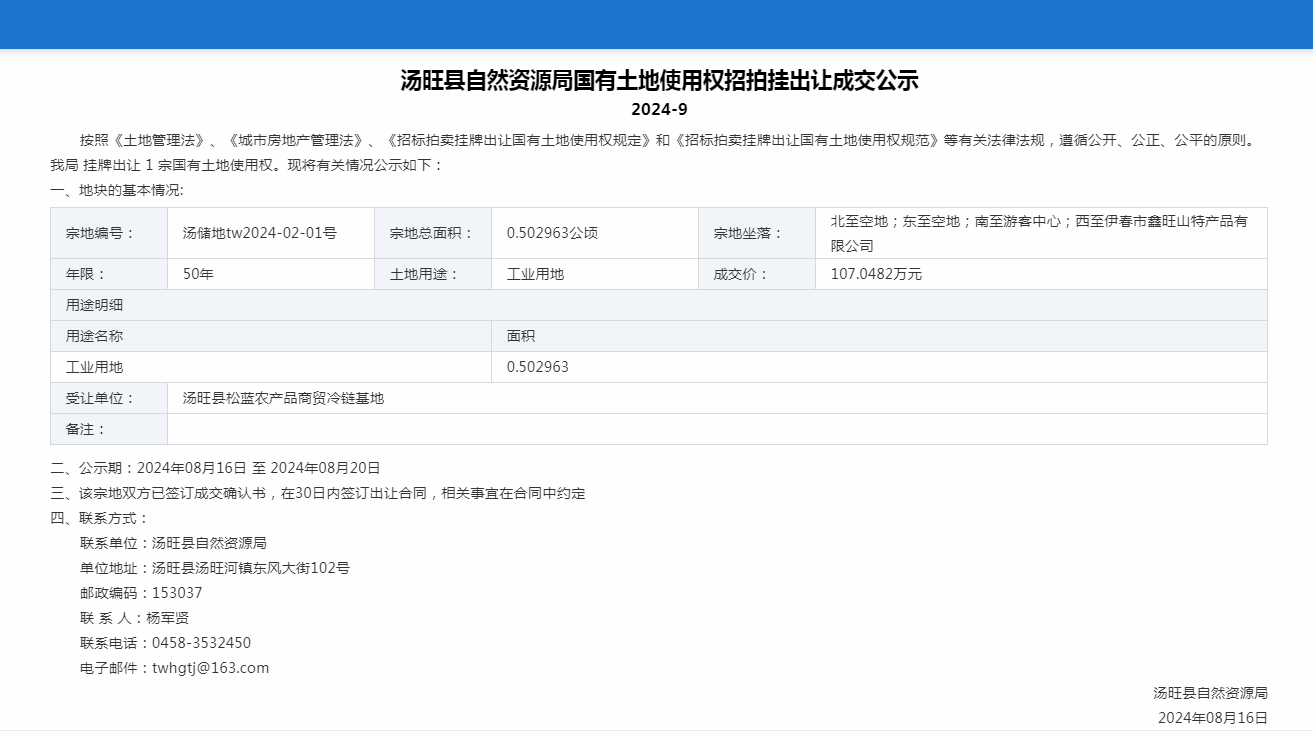
Task: Select the phone number 0458-3532450
Action: pyautogui.click(x=201, y=643)
